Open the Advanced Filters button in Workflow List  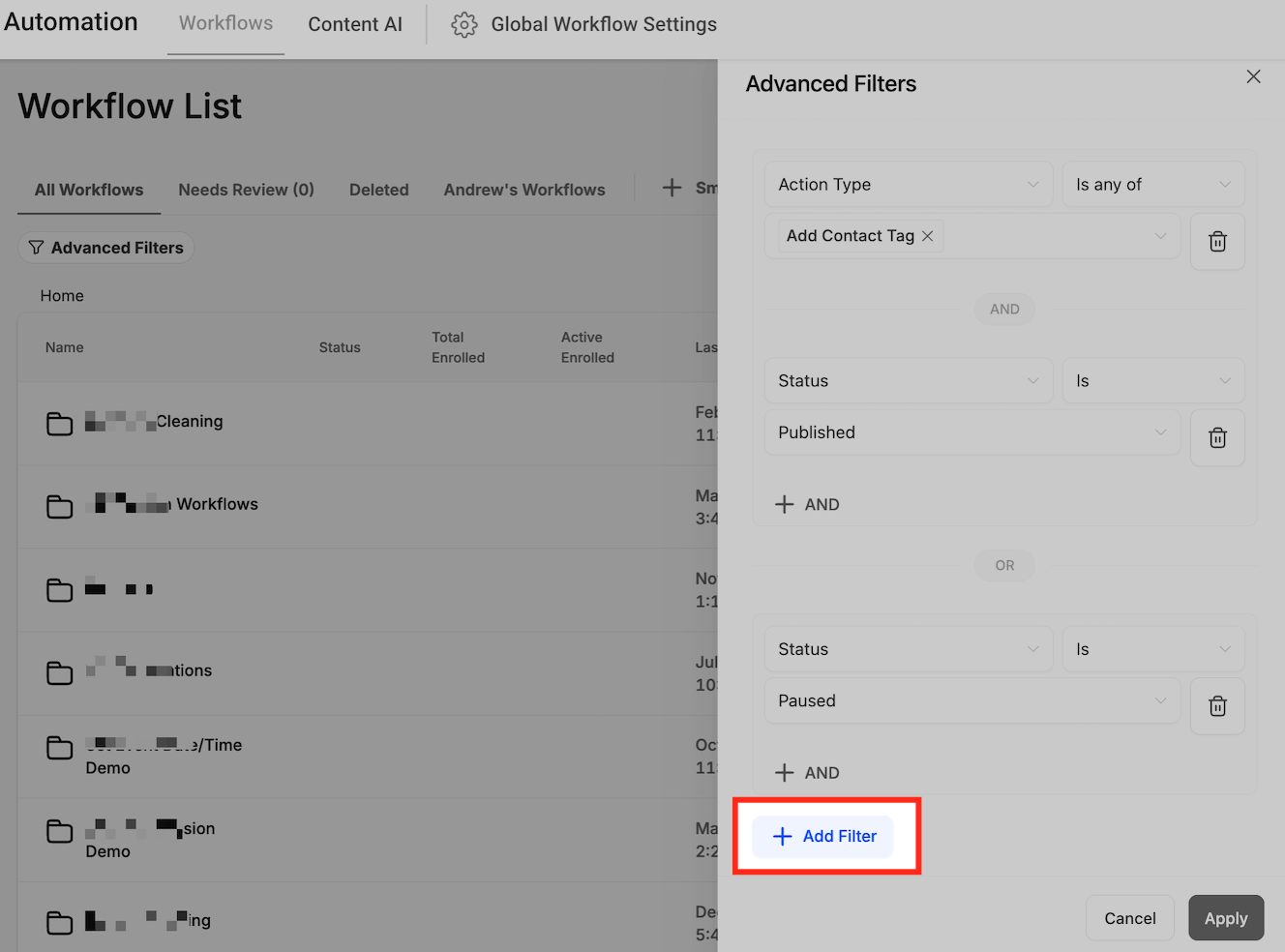tap(106, 248)
